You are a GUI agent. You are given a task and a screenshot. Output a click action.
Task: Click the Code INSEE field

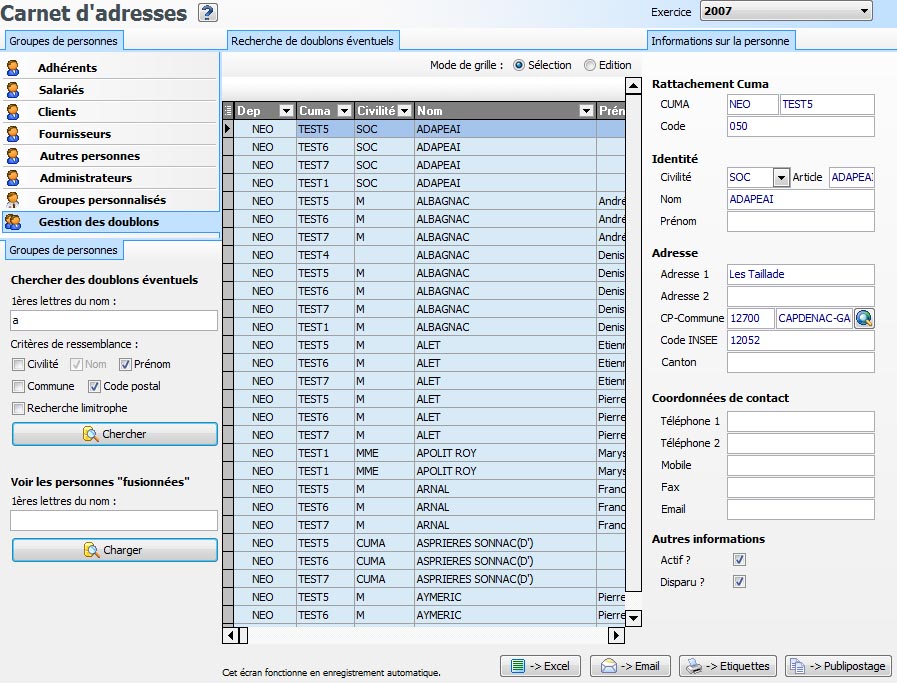tap(800, 340)
